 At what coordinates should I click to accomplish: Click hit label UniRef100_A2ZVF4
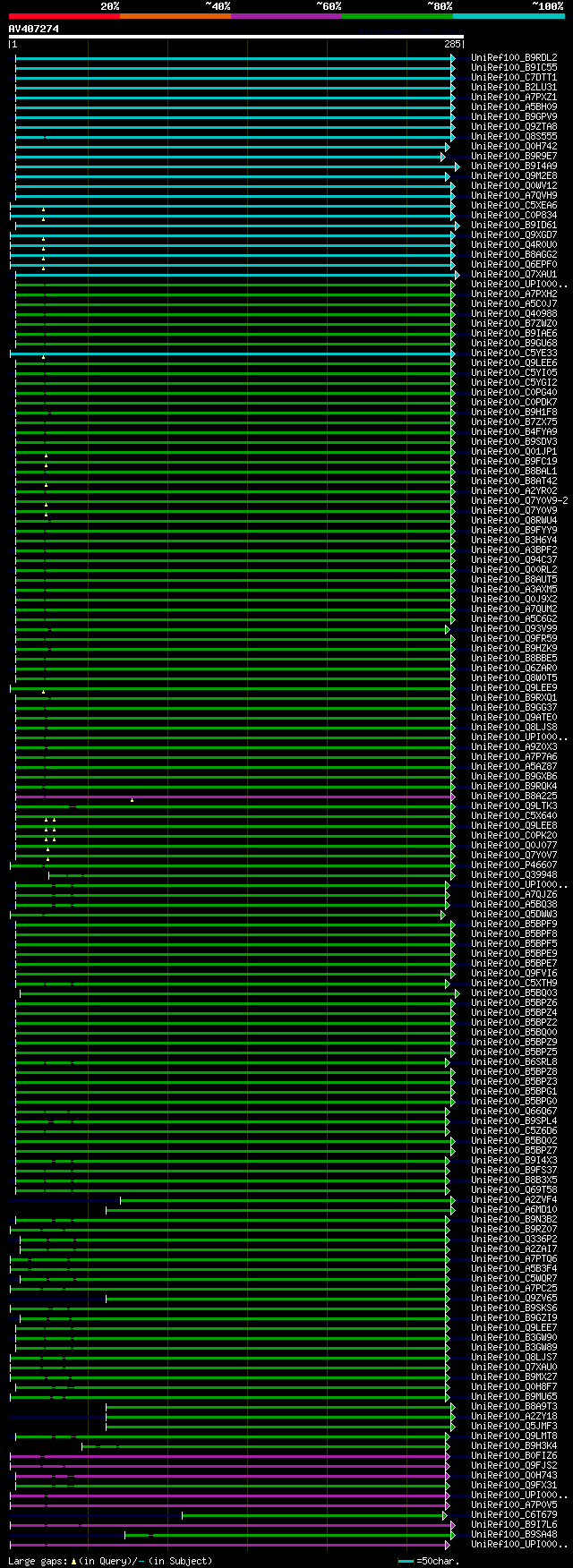[x=514, y=1199]
